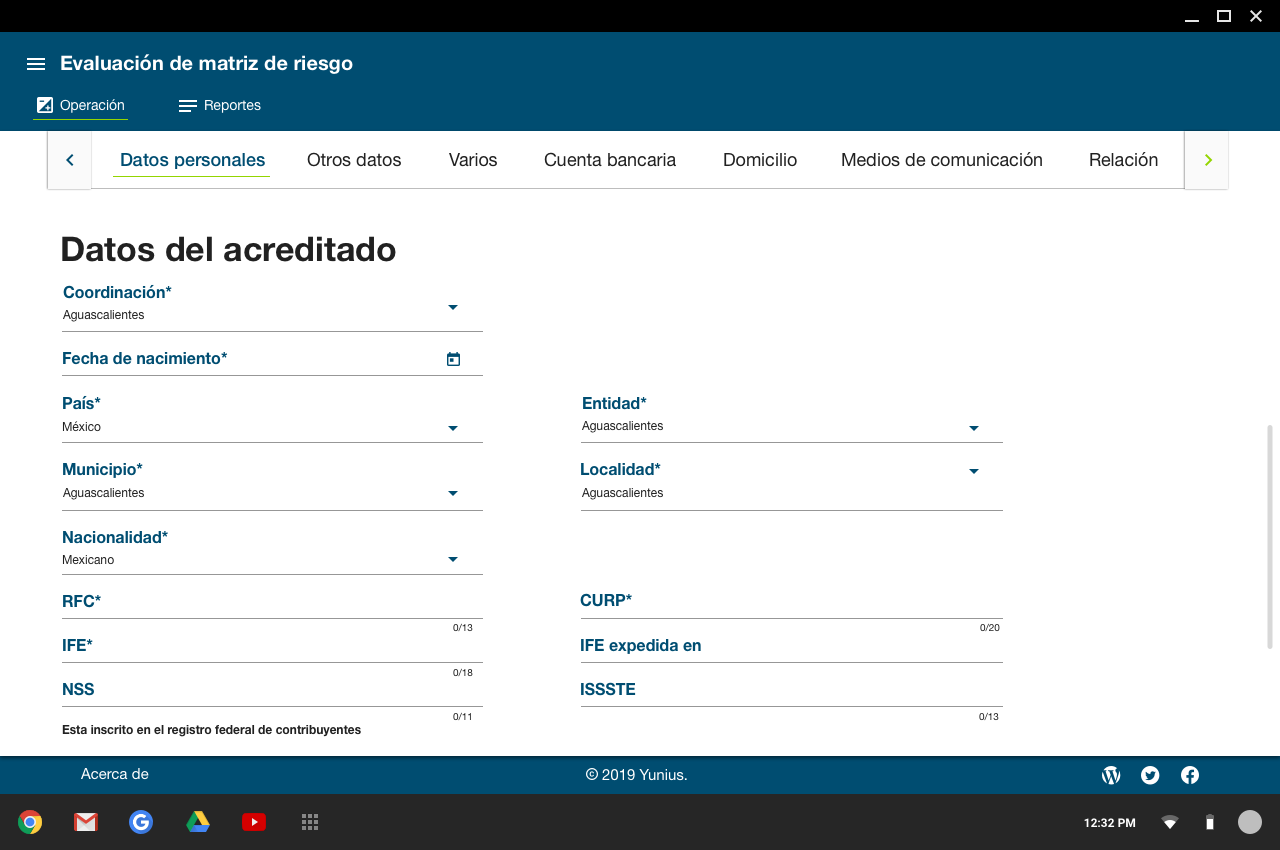The width and height of the screenshot is (1280, 850).
Task: Expand the Municipio dropdown
Action: (452, 493)
